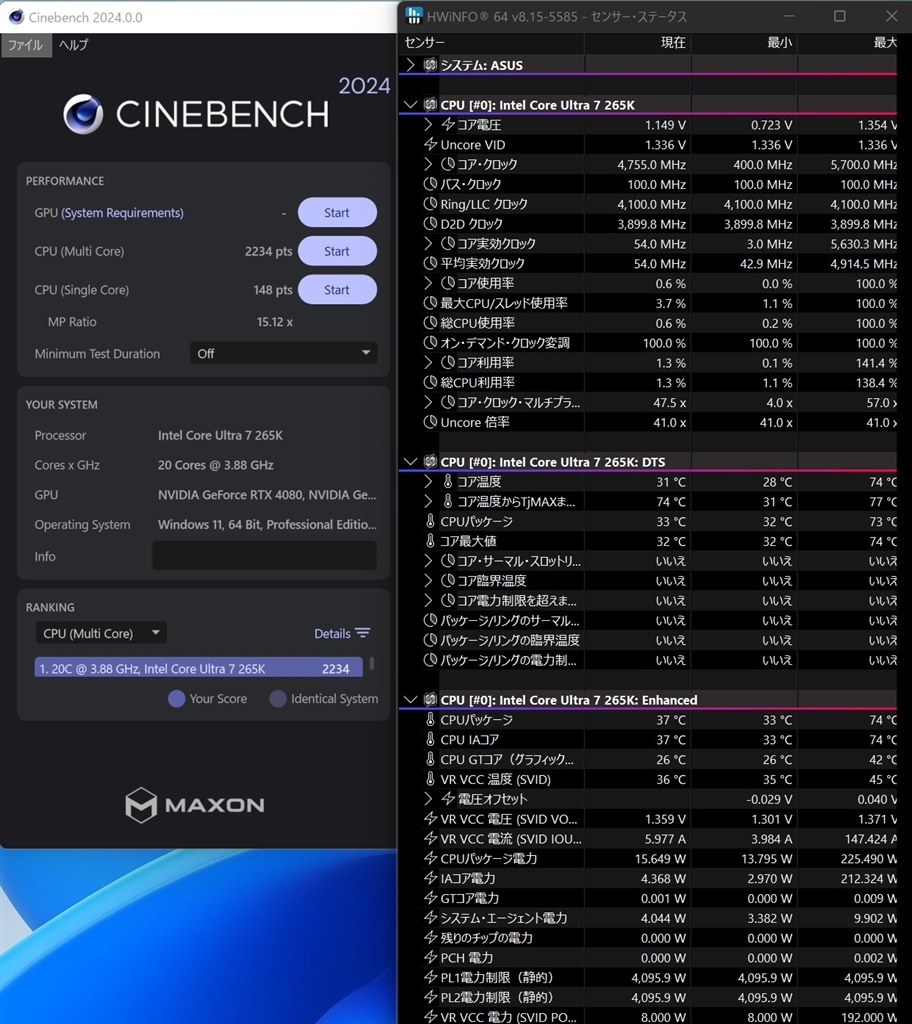The image size is (912, 1024).
Task: Click the ranking list scrollbar
Action: [x=373, y=664]
